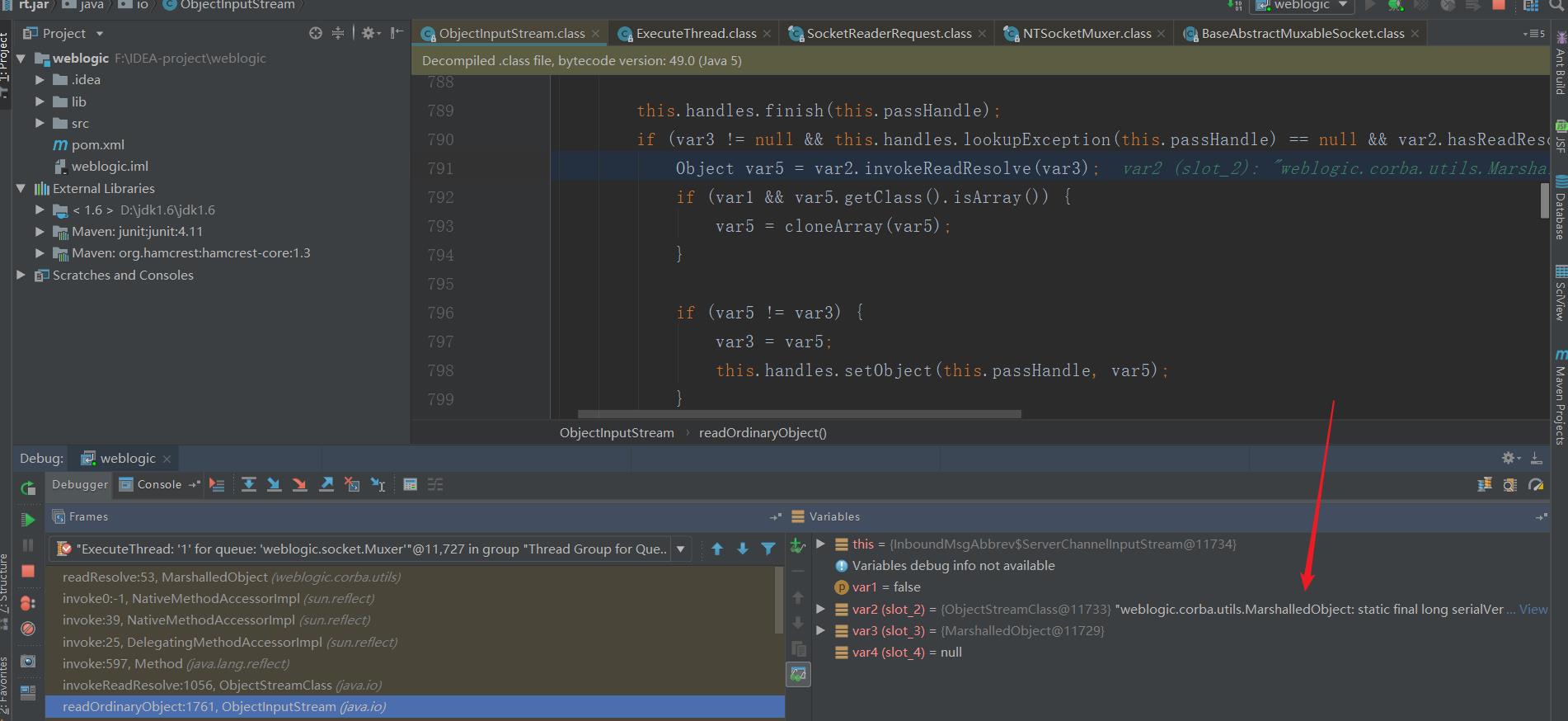Switch to the Console tab
Viewport: 1568px width, 721px height.
(x=151, y=484)
